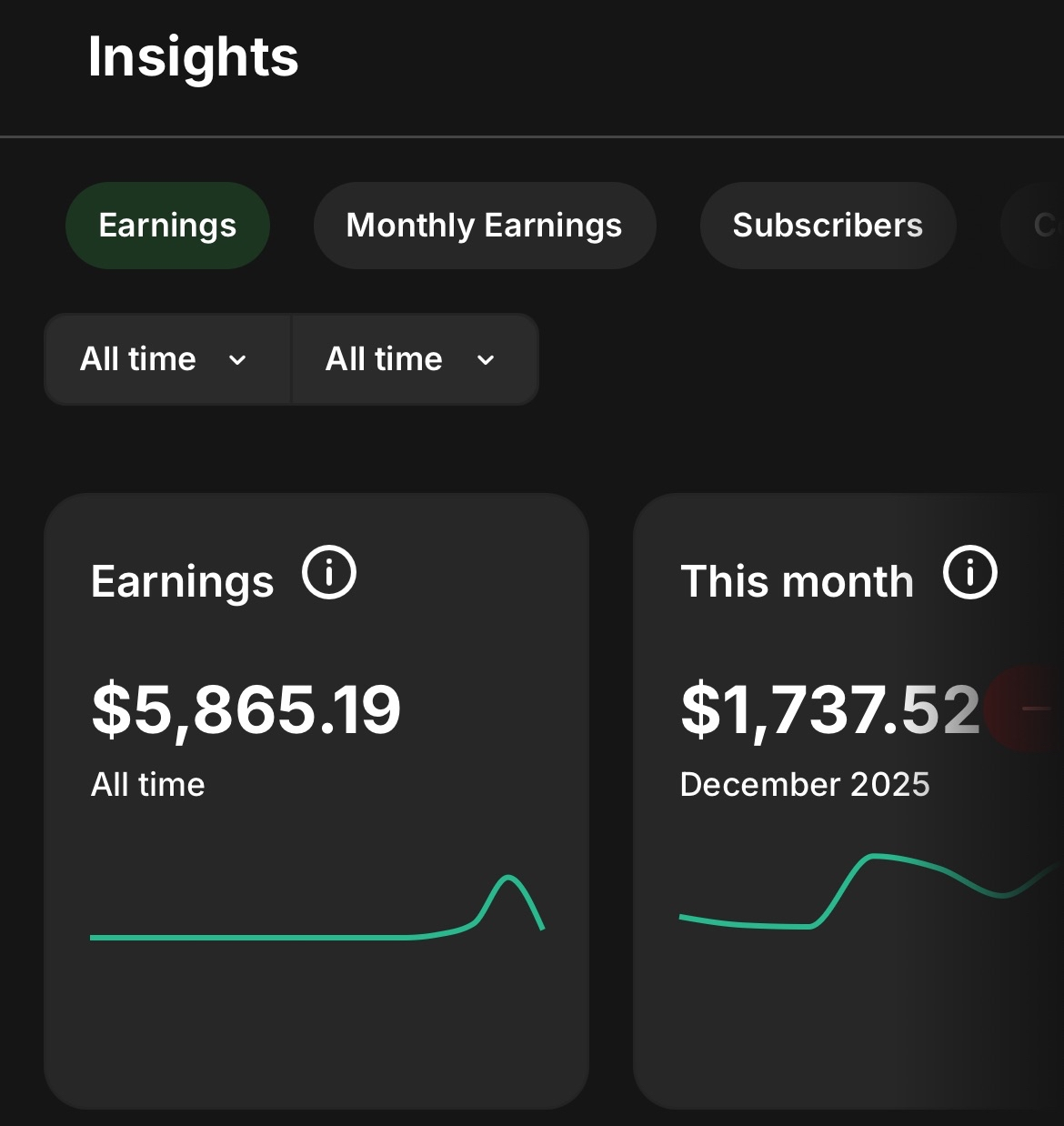The height and width of the screenshot is (1126, 1064).
Task: Open the Subscribers tab
Action: (828, 226)
